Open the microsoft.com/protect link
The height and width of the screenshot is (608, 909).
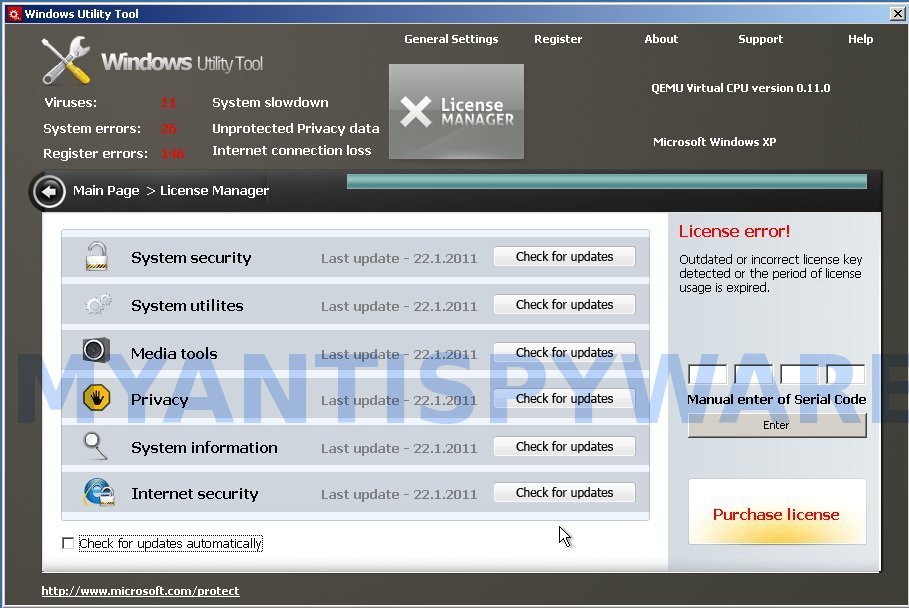click(x=140, y=591)
